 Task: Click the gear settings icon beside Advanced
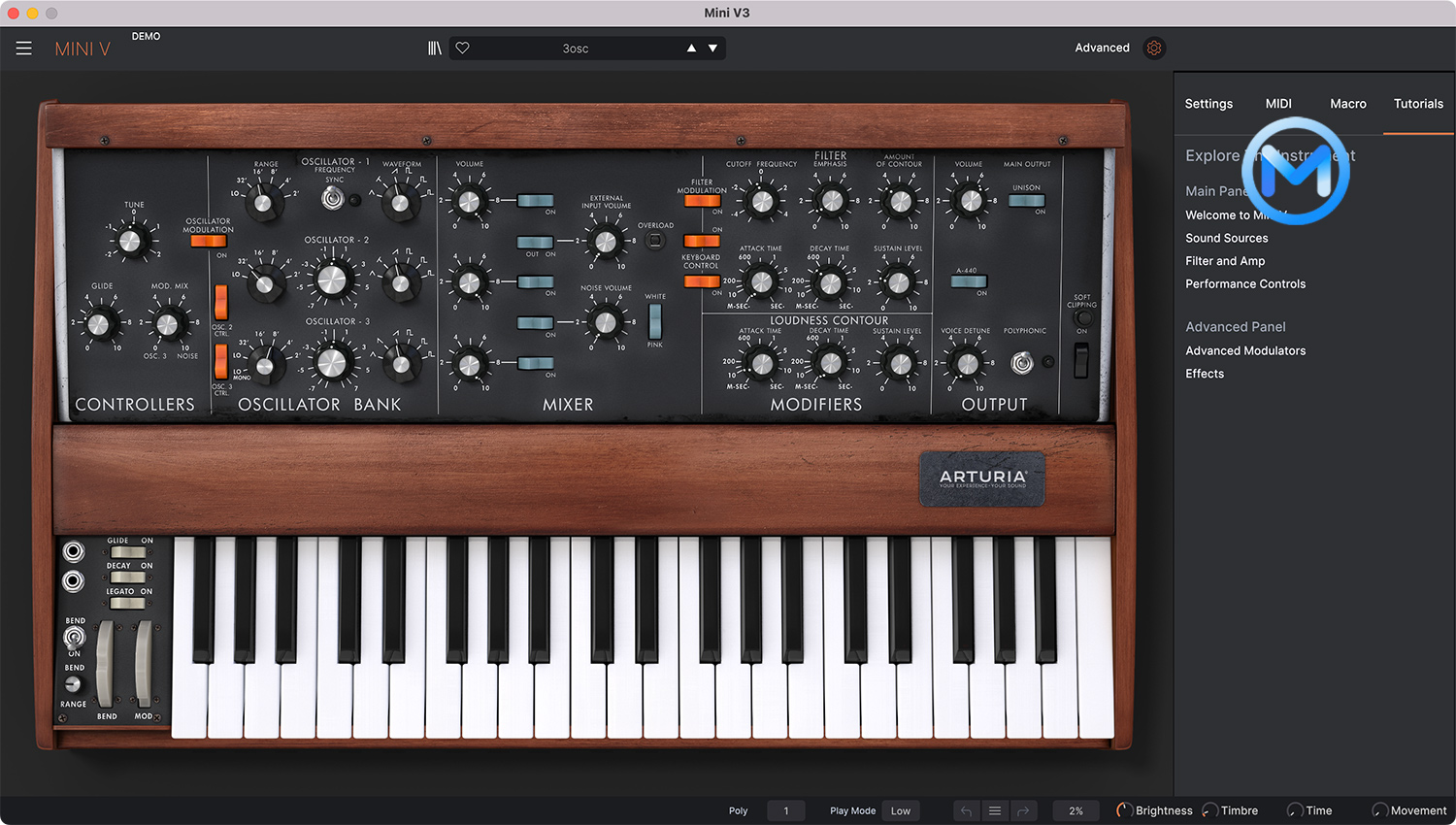1154,48
